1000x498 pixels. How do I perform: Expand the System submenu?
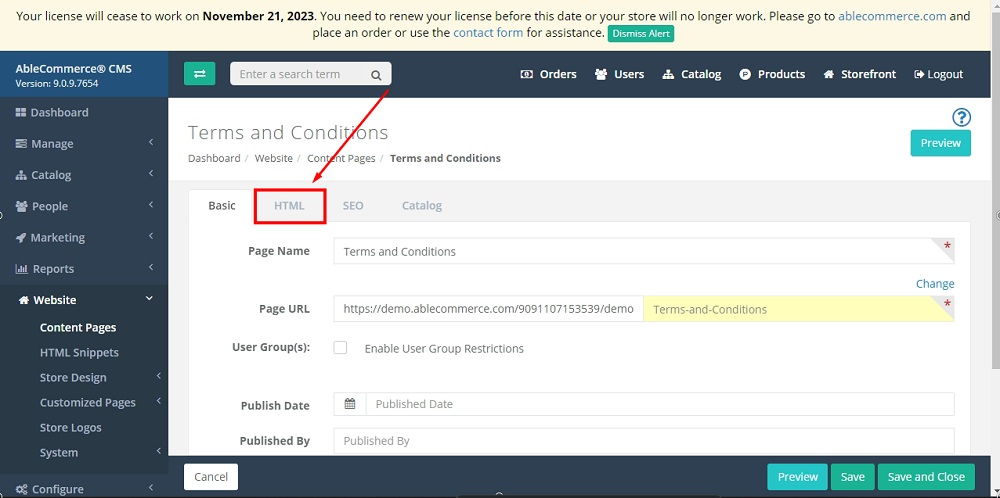pos(158,451)
